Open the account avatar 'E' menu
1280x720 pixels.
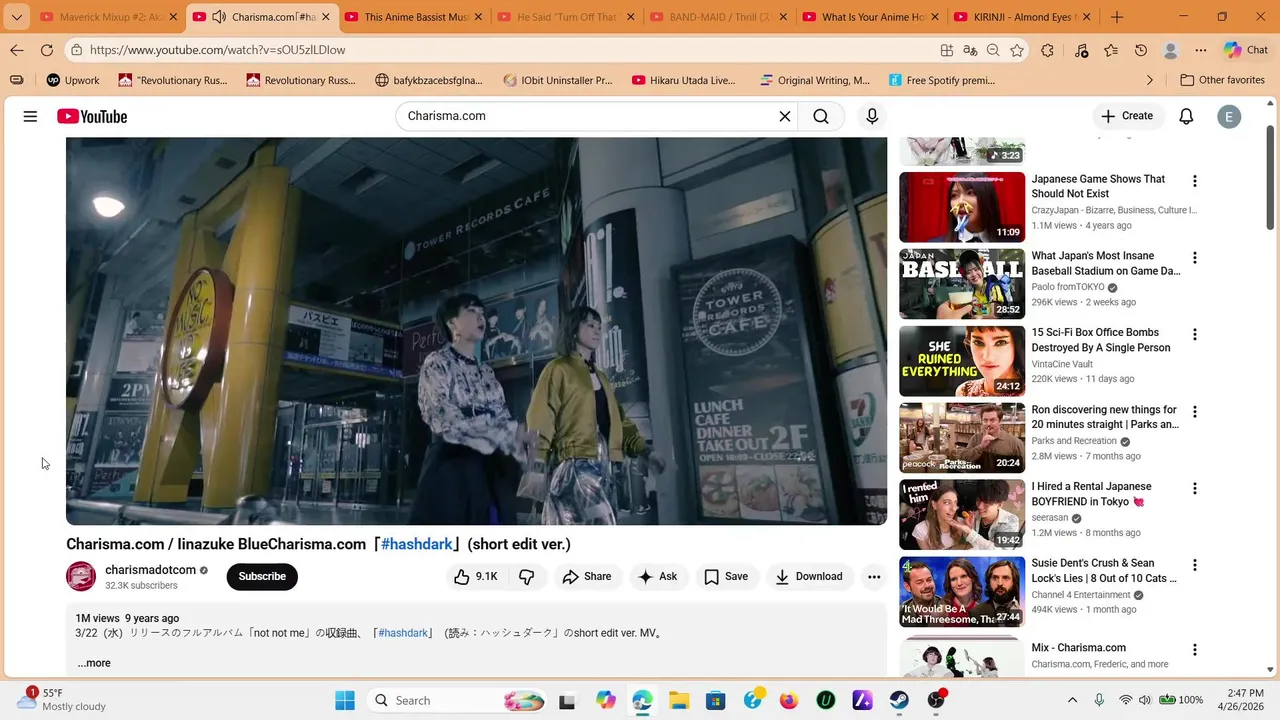1229,116
